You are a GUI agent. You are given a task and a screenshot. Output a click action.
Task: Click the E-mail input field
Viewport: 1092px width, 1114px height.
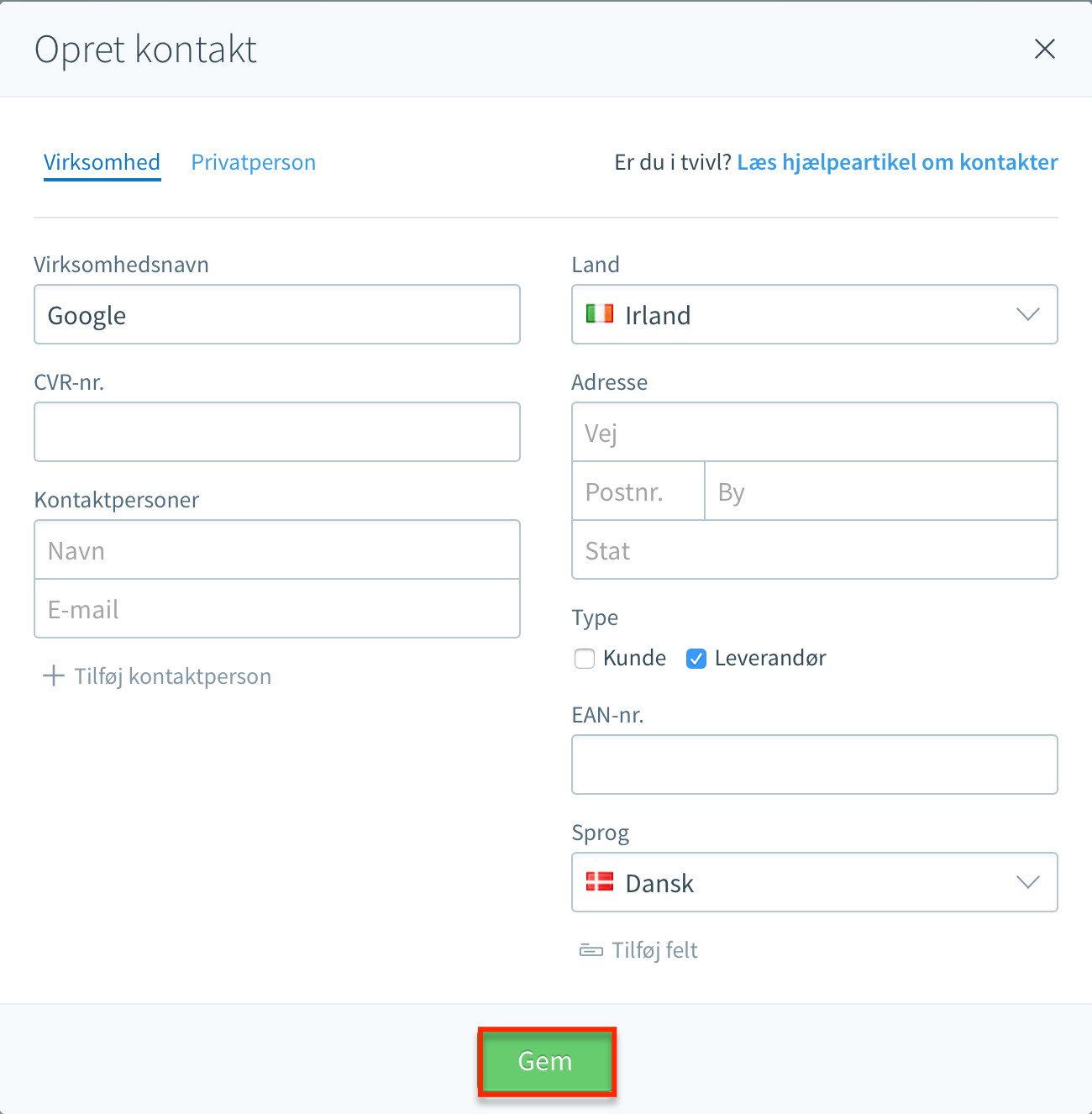[277, 608]
